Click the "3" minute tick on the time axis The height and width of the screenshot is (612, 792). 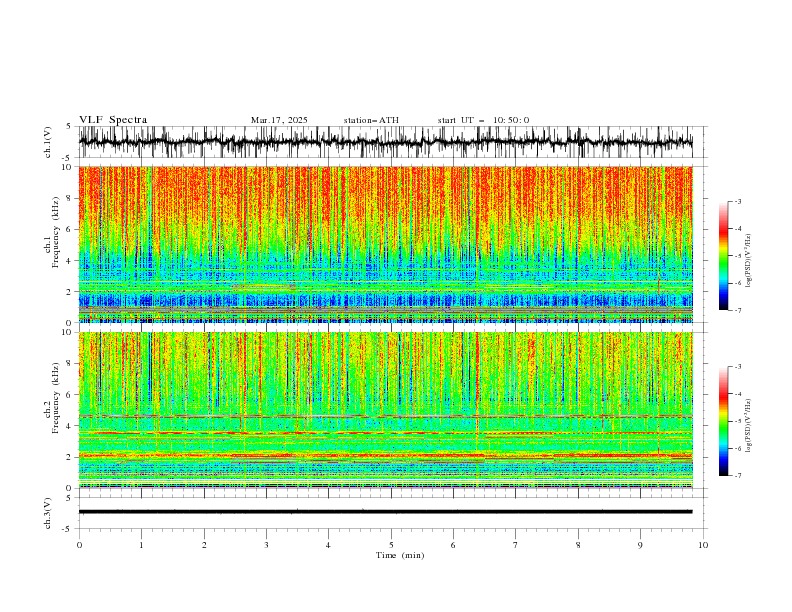[x=266, y=545]
